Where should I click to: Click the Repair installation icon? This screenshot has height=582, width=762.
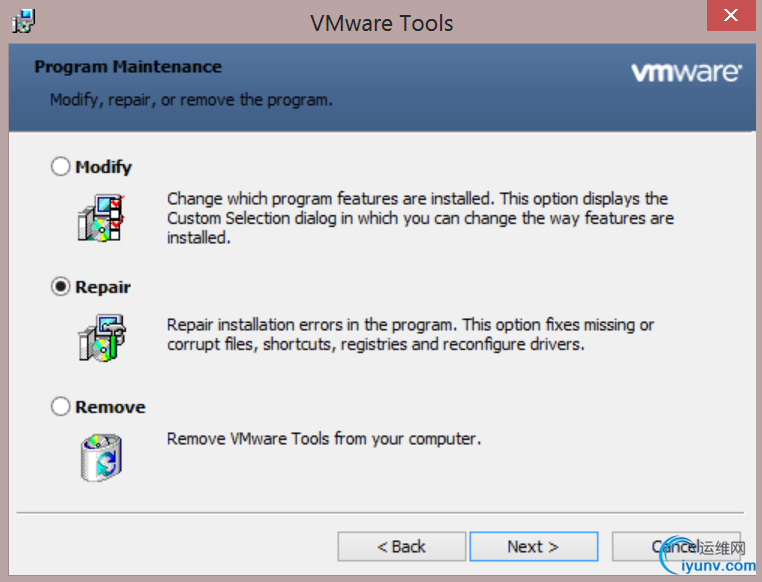[x=100, y=337]
